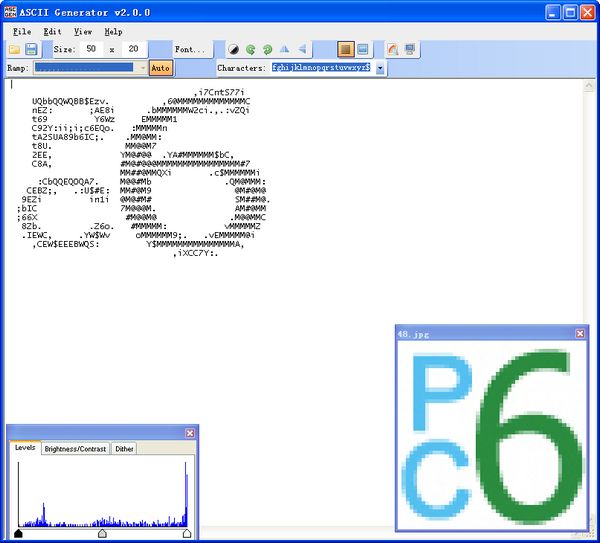Flip image horizontally with the upward-pointing triangle icon
This screenshot has width=600, height=543.
point(284,49)
